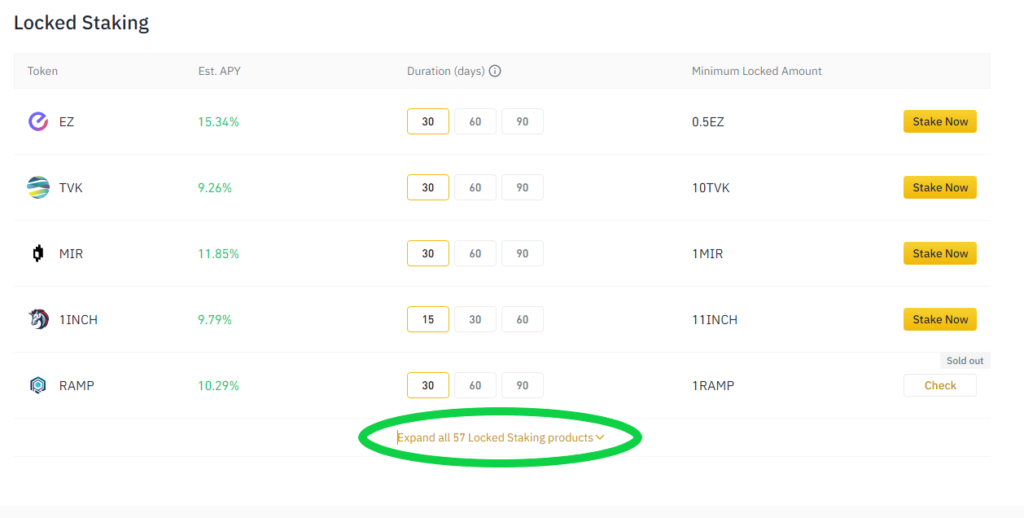1024x518 pixels.
Task: Click the 10.29% APY value
Action: [219, 385]
